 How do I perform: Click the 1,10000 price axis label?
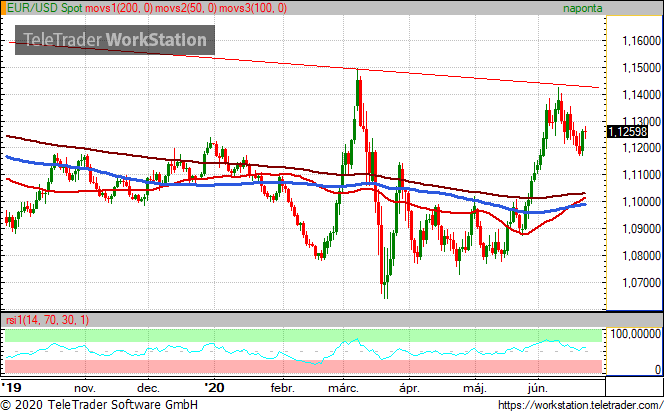[x=641, y=202]
